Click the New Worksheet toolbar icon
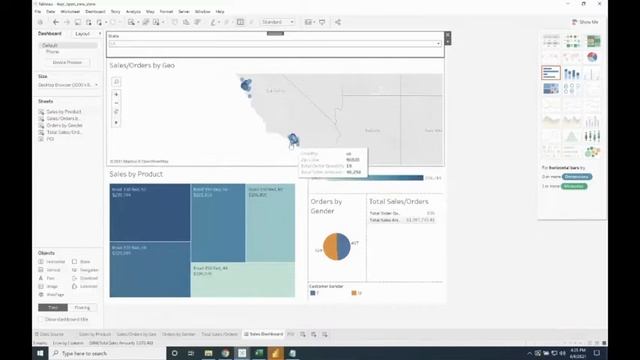This screenshot has height=360, width=640. tap(131, 22)
